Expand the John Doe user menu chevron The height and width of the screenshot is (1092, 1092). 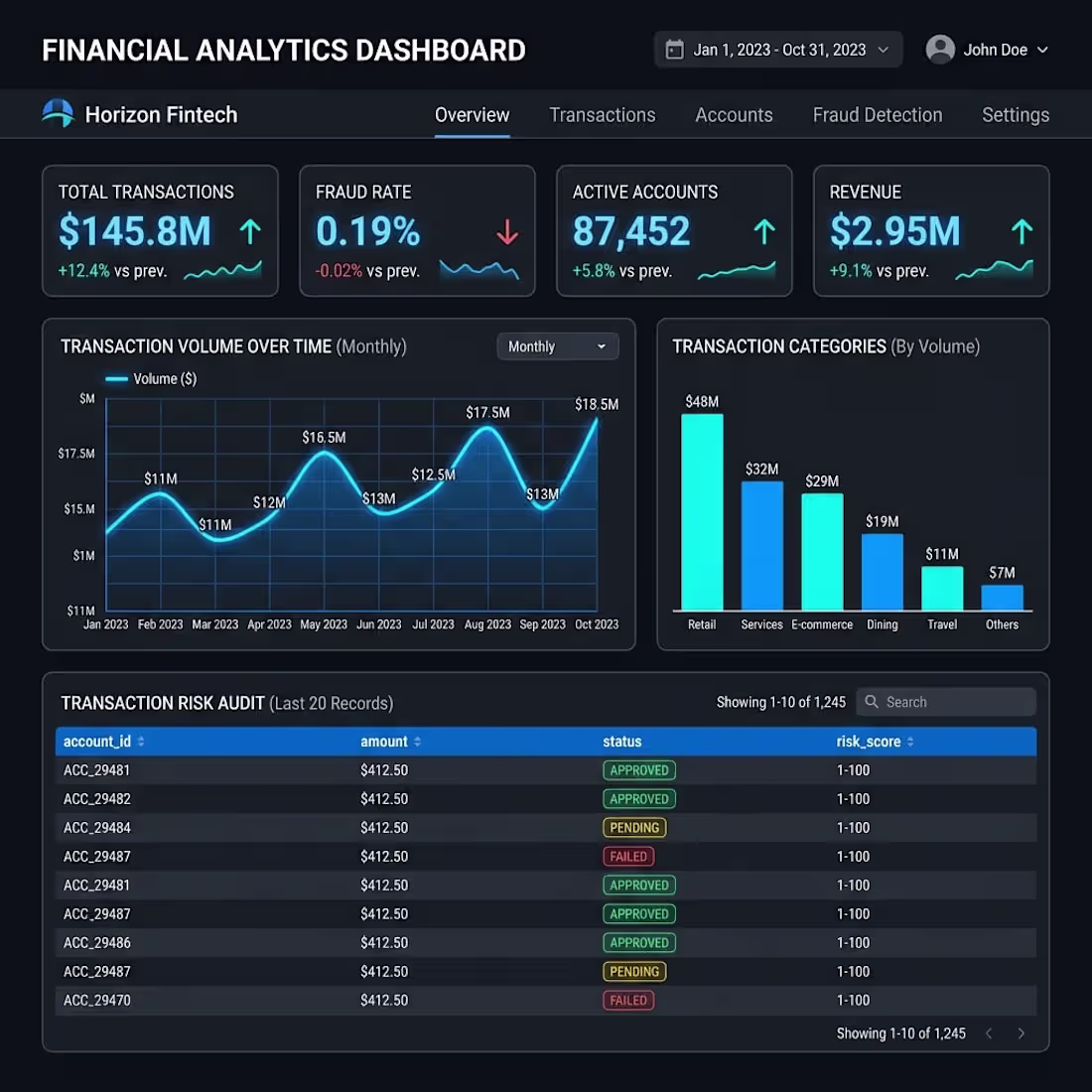point(1041,51)
